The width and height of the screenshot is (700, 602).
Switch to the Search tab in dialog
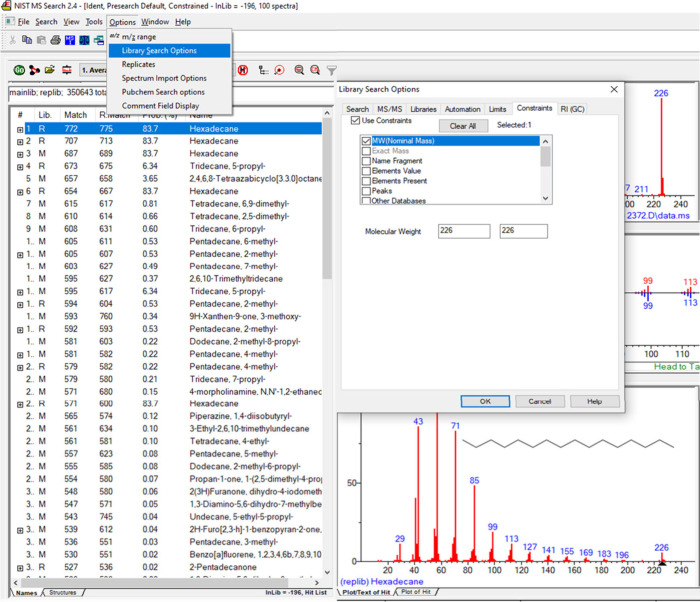(x=357, y=109)
